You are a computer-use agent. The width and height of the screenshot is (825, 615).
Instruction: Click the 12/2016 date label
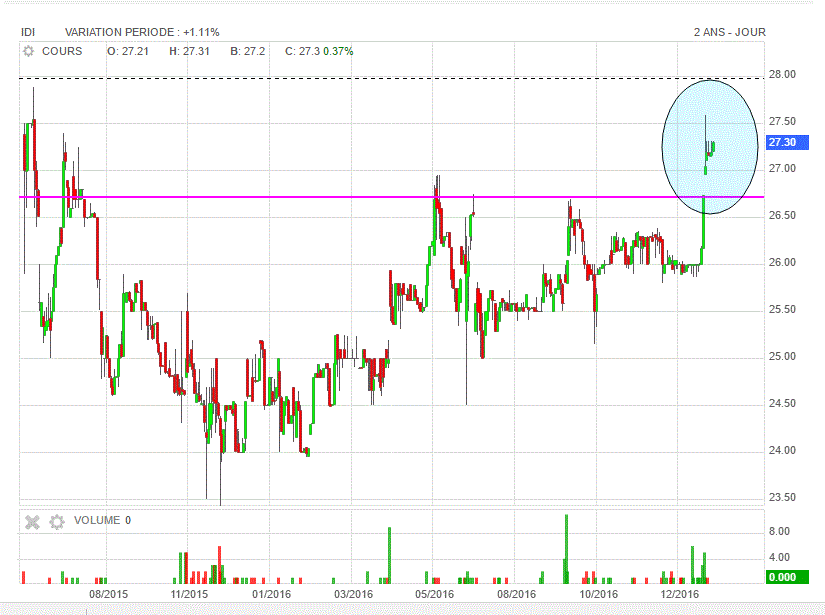click(680, 594)
